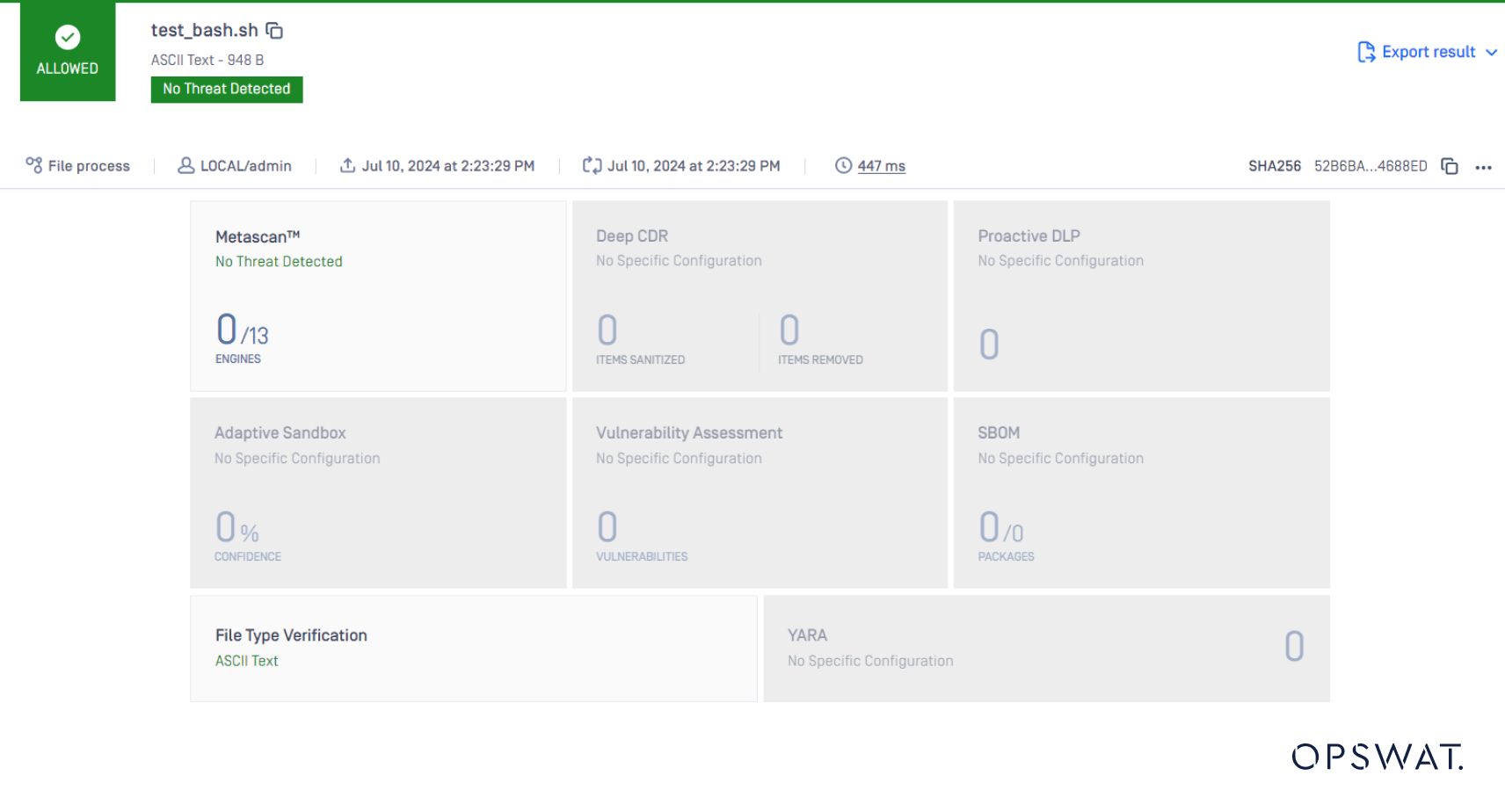Click the reprocess icon beside the second timestamp
Image resolution: width=1505 pixels, height=812 pixels.
pos(591,164)
